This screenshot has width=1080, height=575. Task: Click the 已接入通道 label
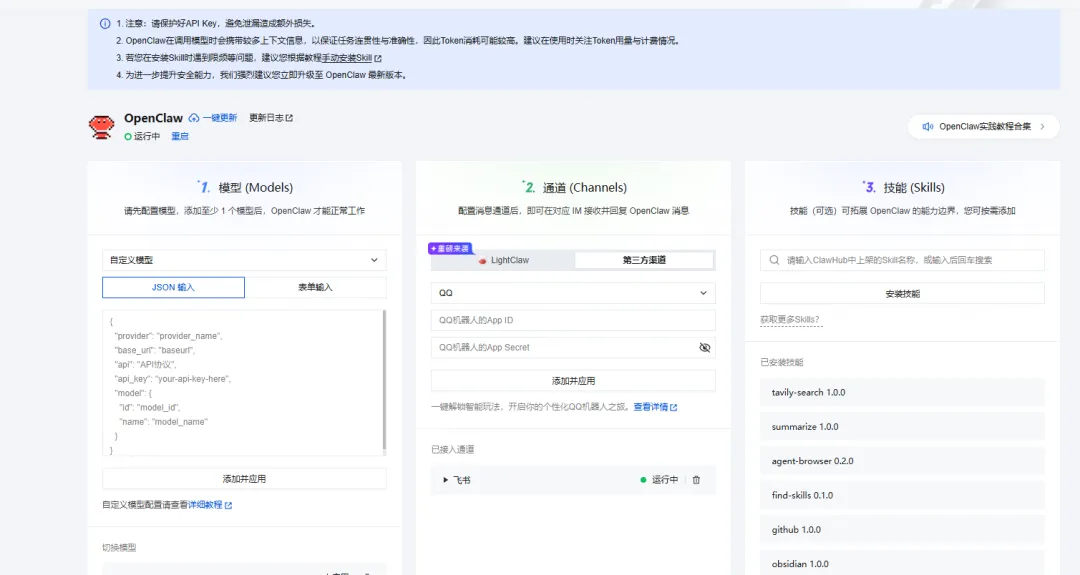coord(453,450)
